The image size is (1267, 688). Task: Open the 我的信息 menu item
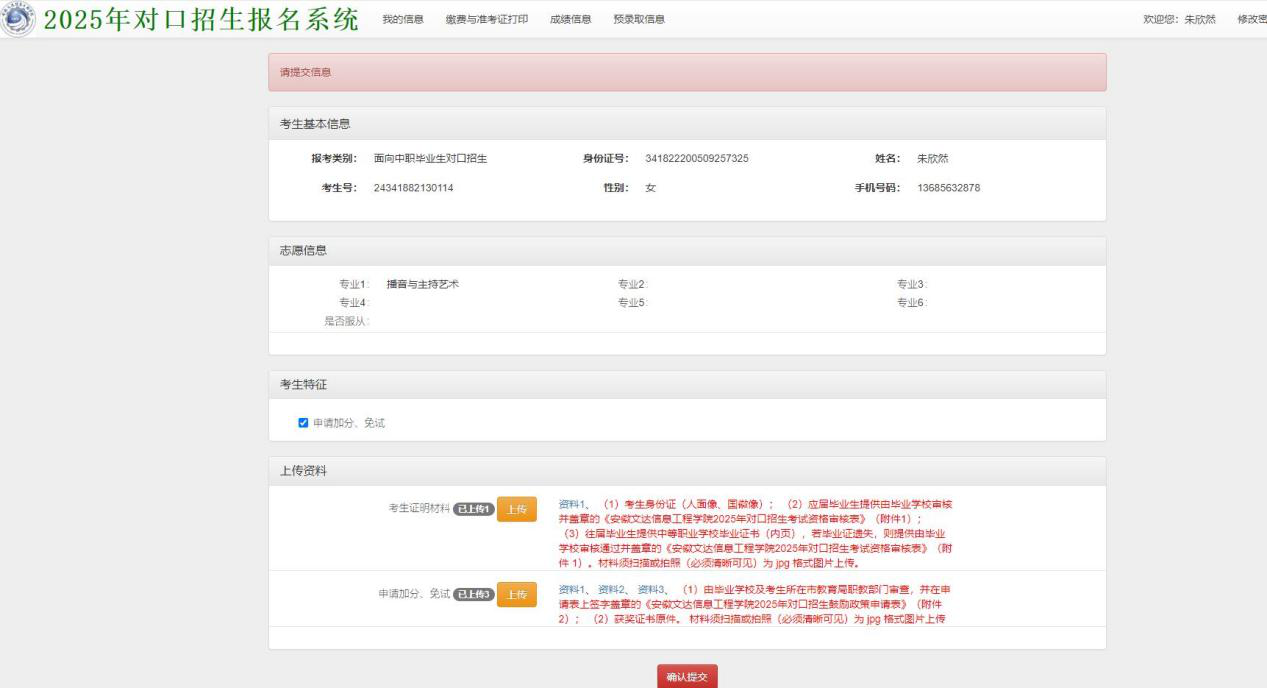[x=403, y=20]
